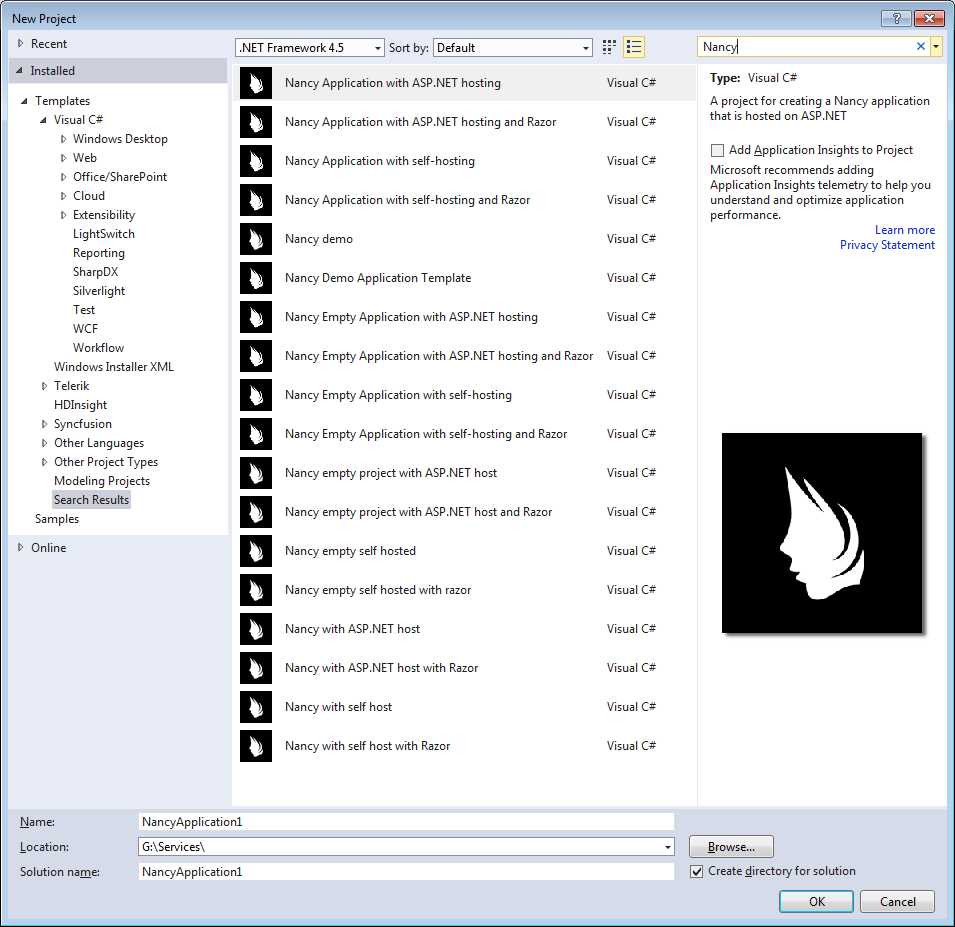
Task: Open dialog help via the question mark icon
Action: (x=896, y=18)
